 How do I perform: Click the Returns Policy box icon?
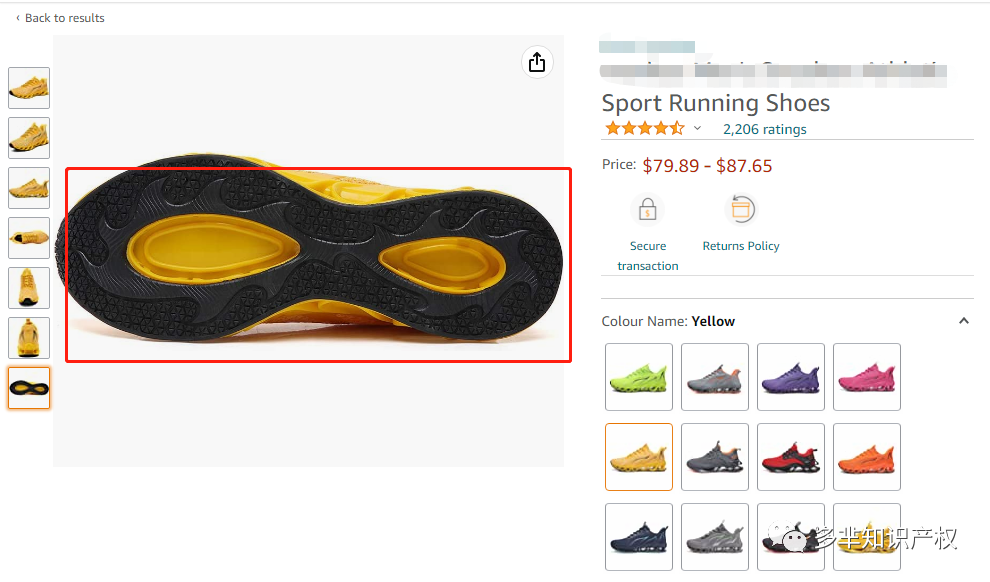coord(741,209)
